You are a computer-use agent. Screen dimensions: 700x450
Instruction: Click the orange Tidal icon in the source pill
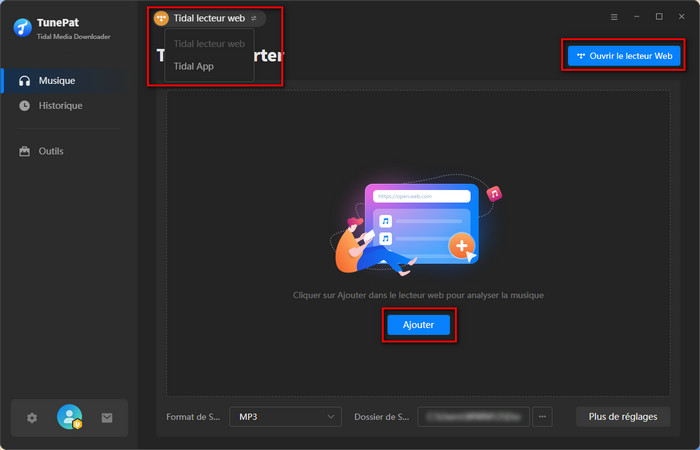coord(161,18)
